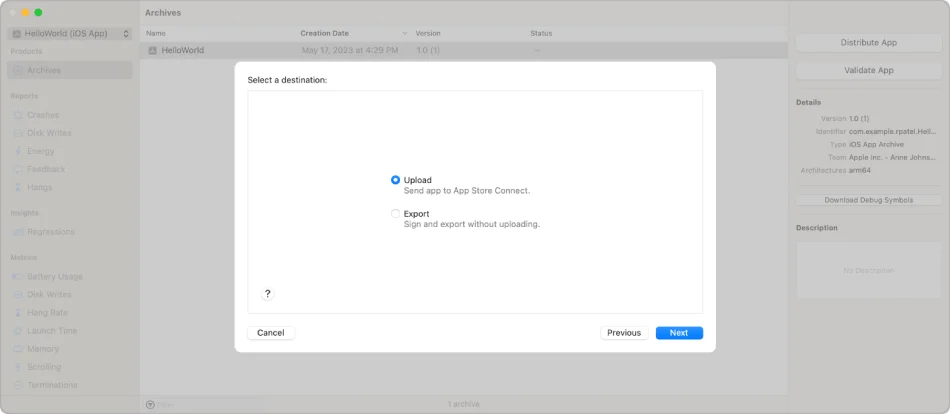The image size is (950, 414).
Task: Open Disk Writes under Metrics
Action: (49, 295)
